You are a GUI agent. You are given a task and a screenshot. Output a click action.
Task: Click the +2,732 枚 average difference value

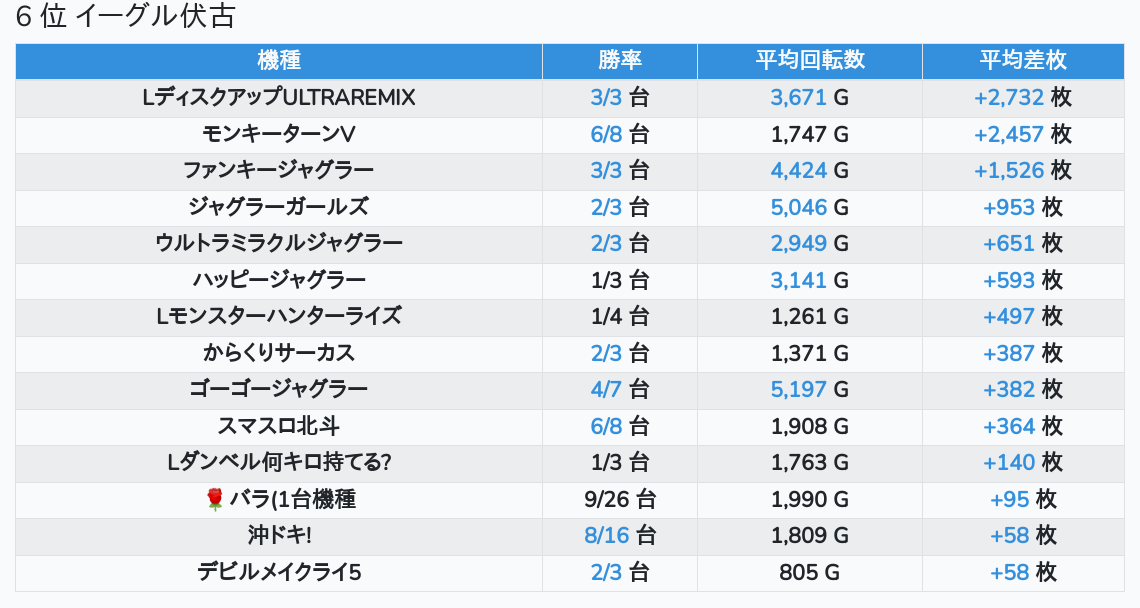(1022, 97)
